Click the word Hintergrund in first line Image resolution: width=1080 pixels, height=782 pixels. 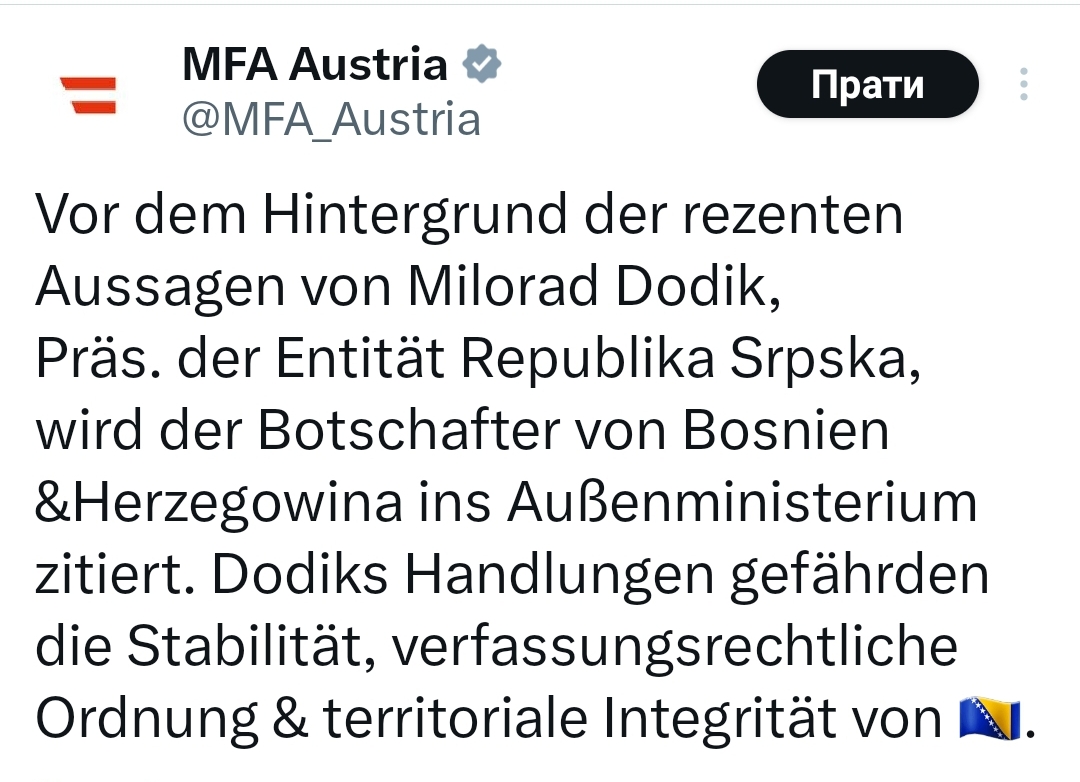pos(415,216)
